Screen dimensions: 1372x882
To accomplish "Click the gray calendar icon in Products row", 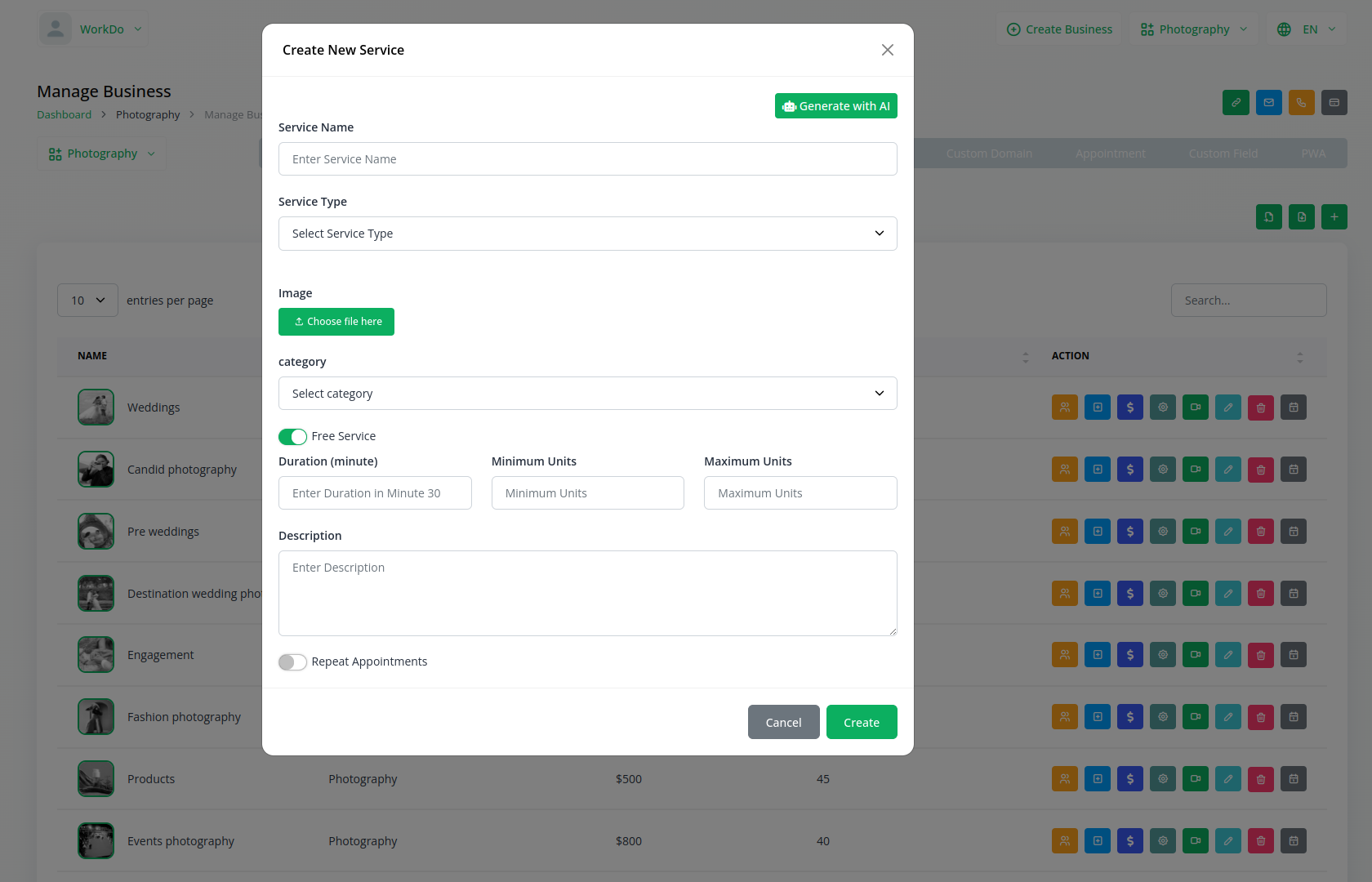I will 1293,779.
